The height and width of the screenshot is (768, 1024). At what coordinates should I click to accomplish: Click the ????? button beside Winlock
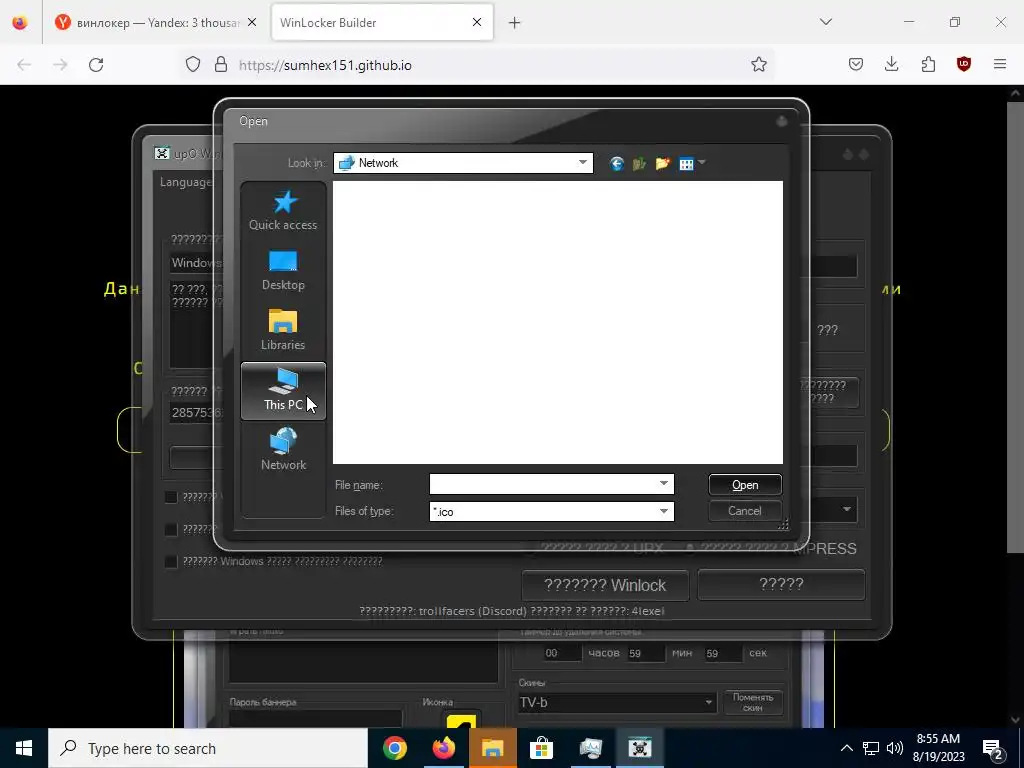coord(781,584)
